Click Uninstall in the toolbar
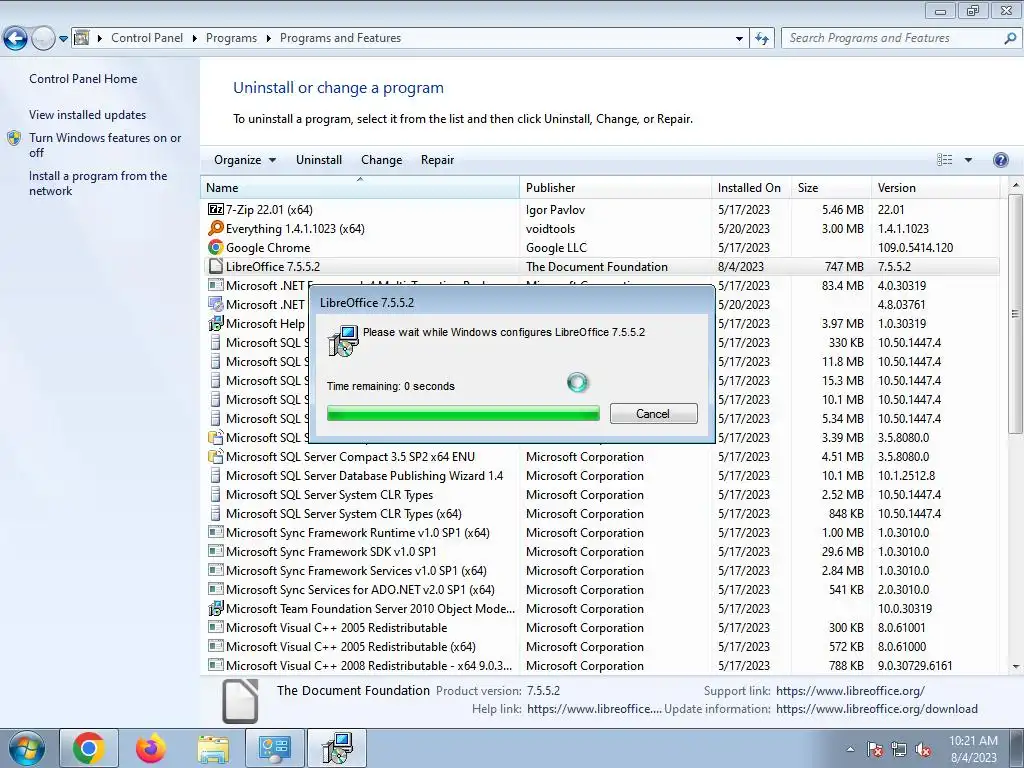Viewport: 1024px width, 768px height. pyautogui.click(x=319, y=160)
